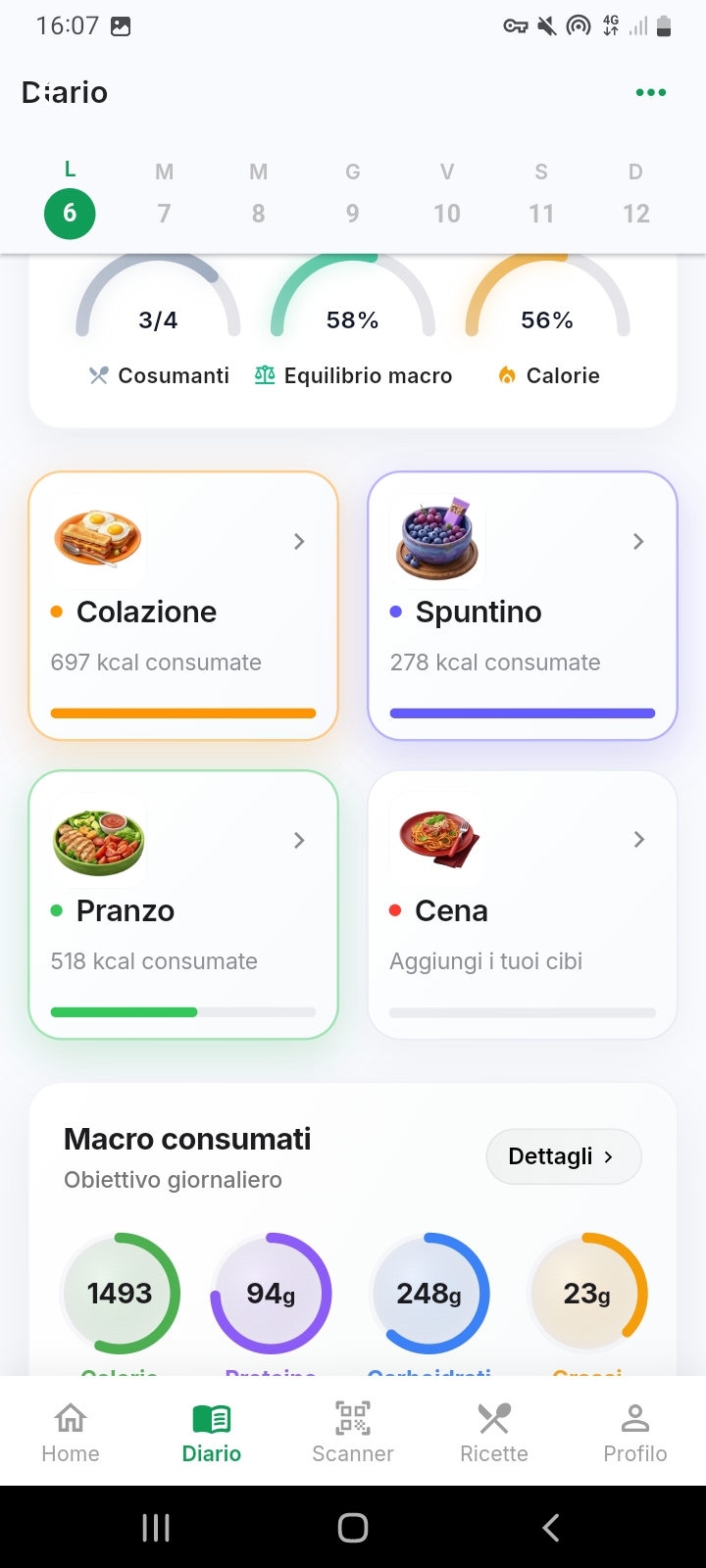This screenshot has height=1568, width=706.
Task: Select Sunday 12 in week strip
Action: (x=635, y=194)
